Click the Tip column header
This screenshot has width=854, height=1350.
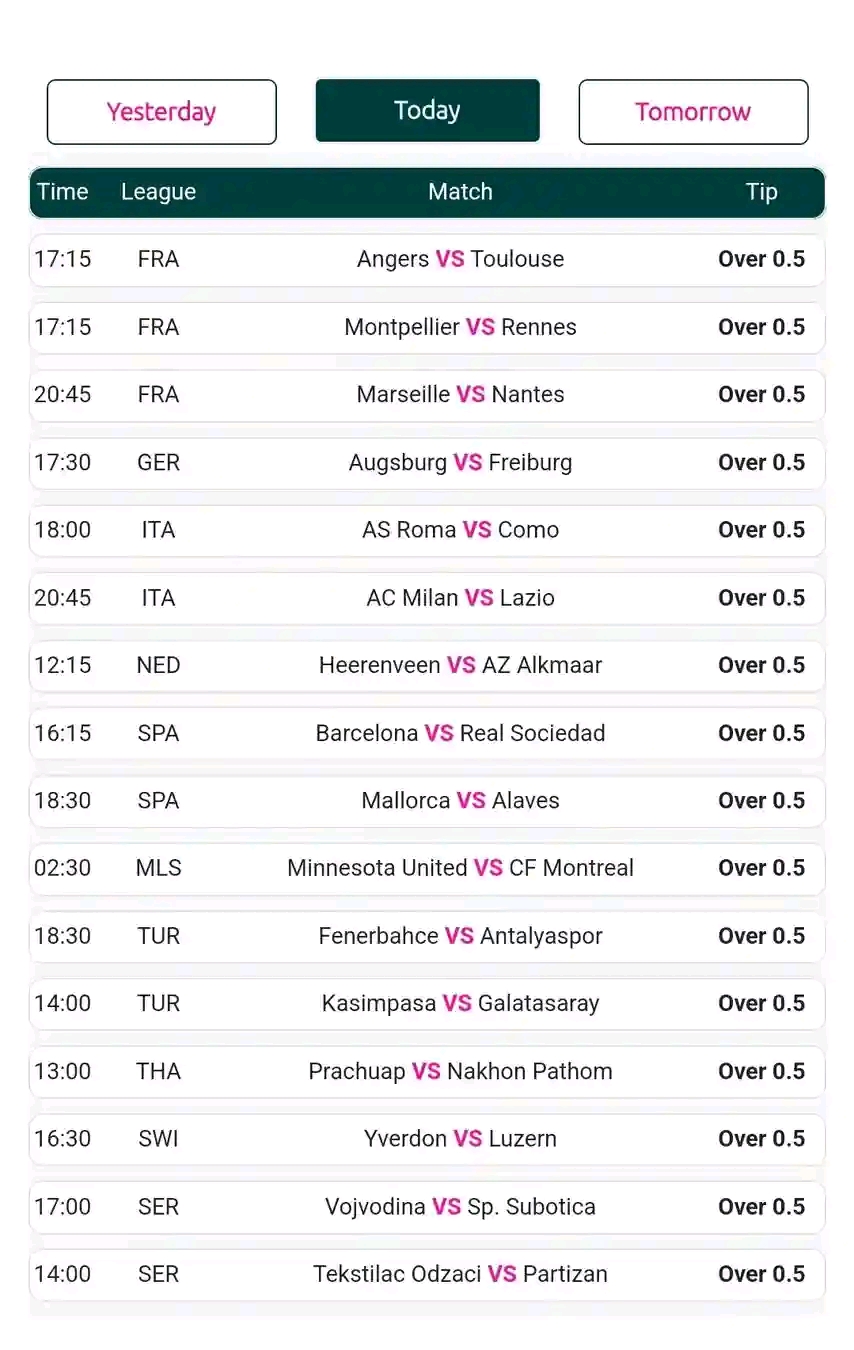[x=761, y=192]
